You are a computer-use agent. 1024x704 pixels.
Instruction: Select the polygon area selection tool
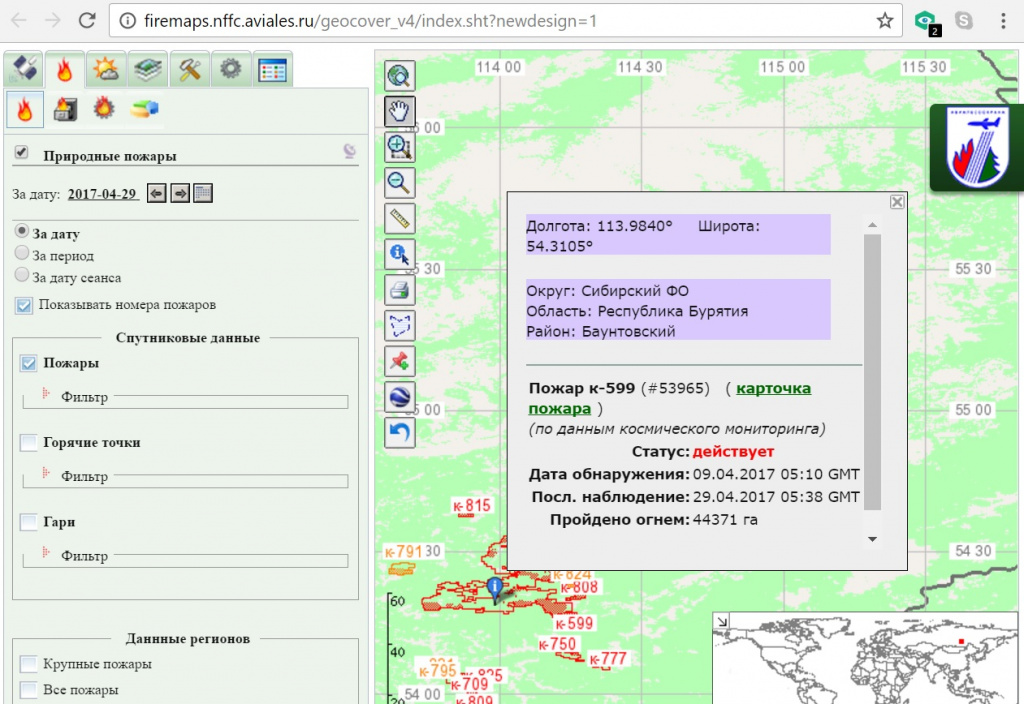(399, 325)
